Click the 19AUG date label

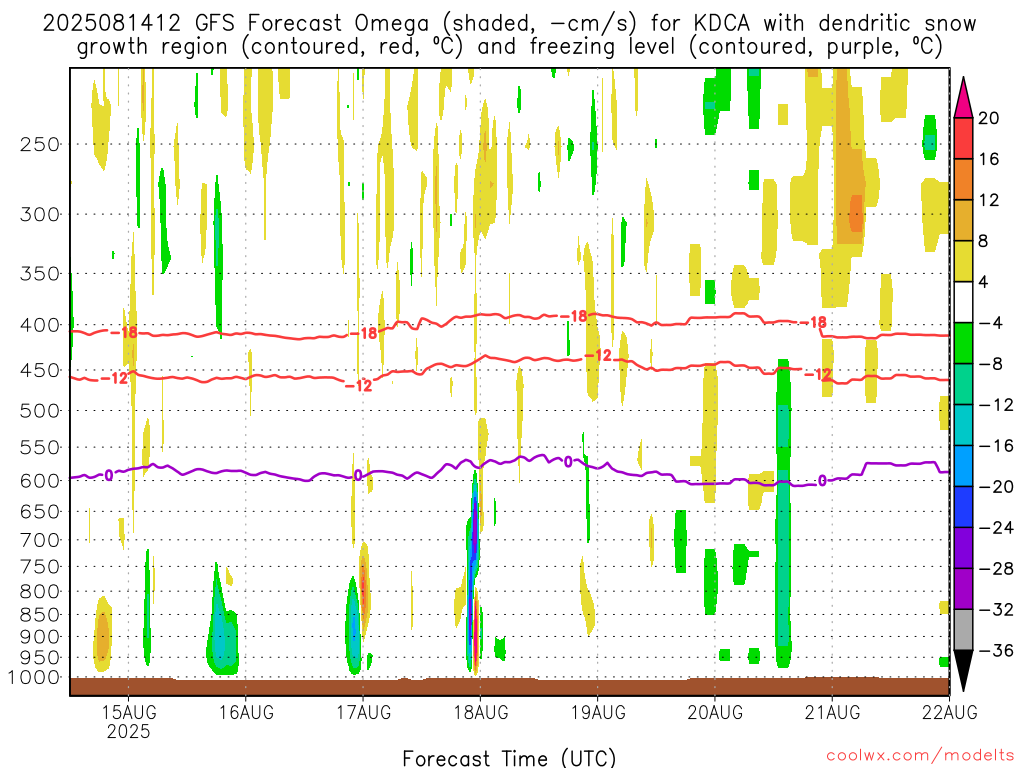coord(598,712)
